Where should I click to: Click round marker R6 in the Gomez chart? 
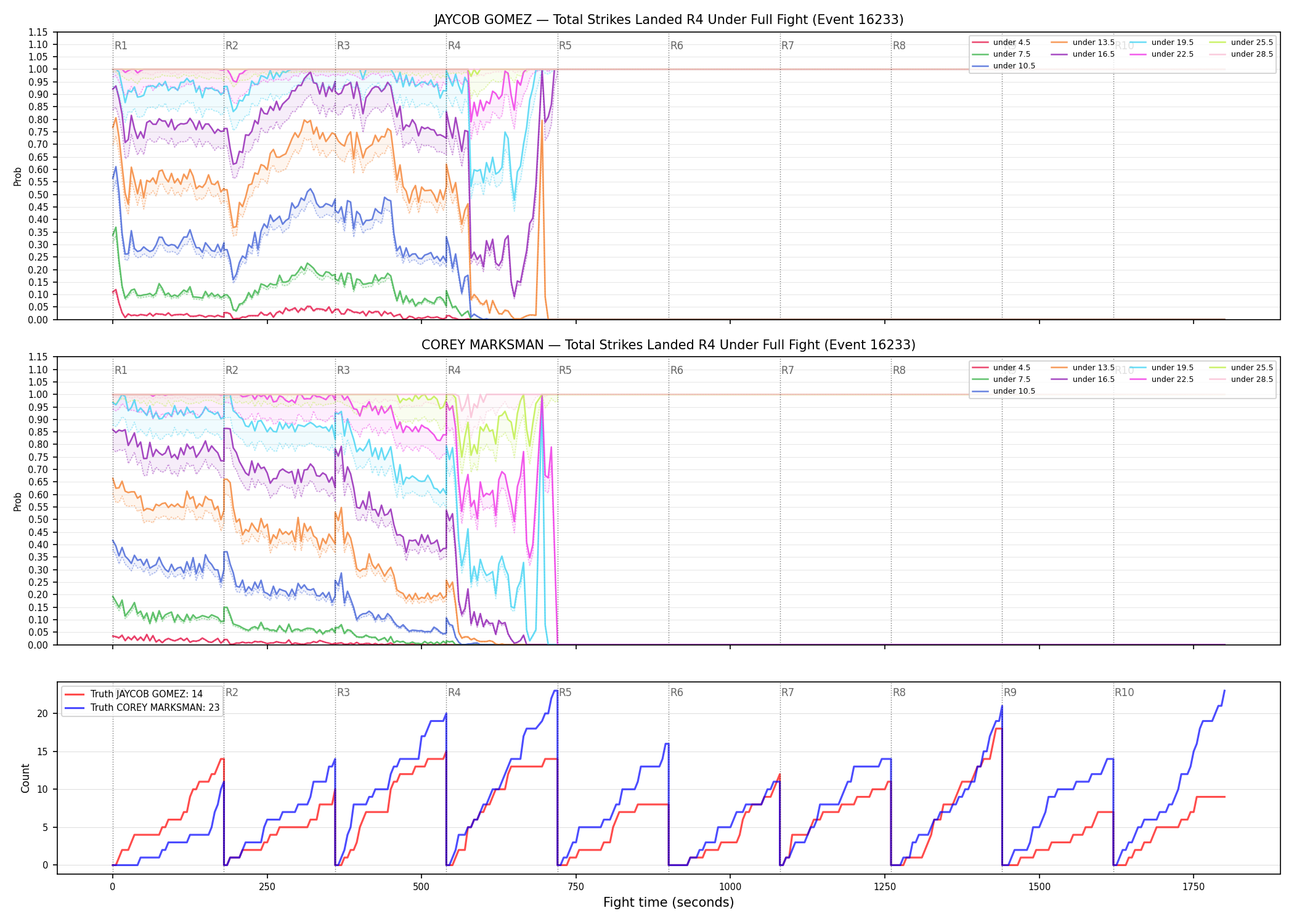677,46
